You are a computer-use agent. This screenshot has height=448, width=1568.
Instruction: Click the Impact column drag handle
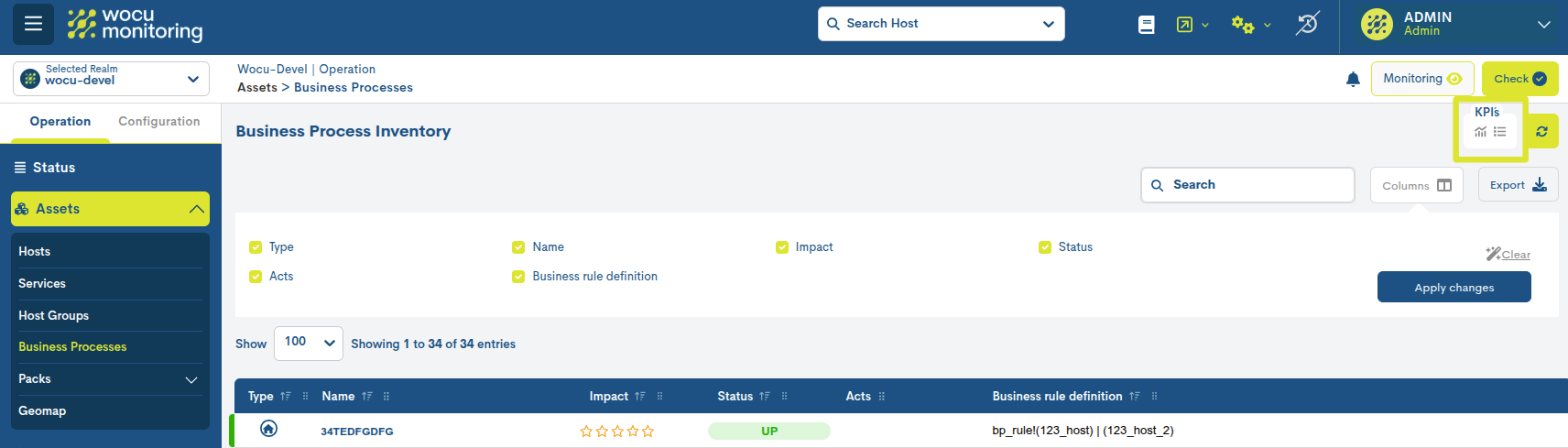(659, 397)
